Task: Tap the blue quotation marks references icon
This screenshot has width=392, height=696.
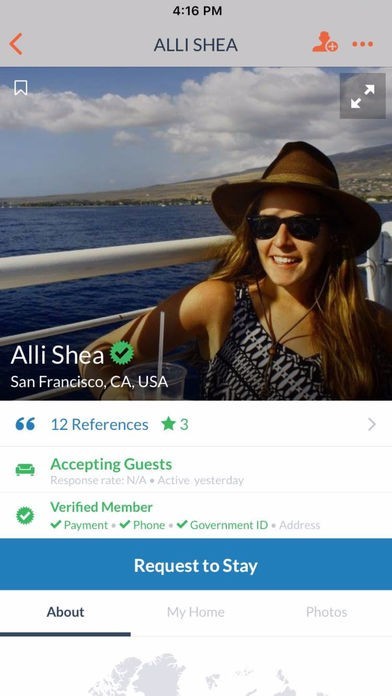Action: tap(25, 424)
